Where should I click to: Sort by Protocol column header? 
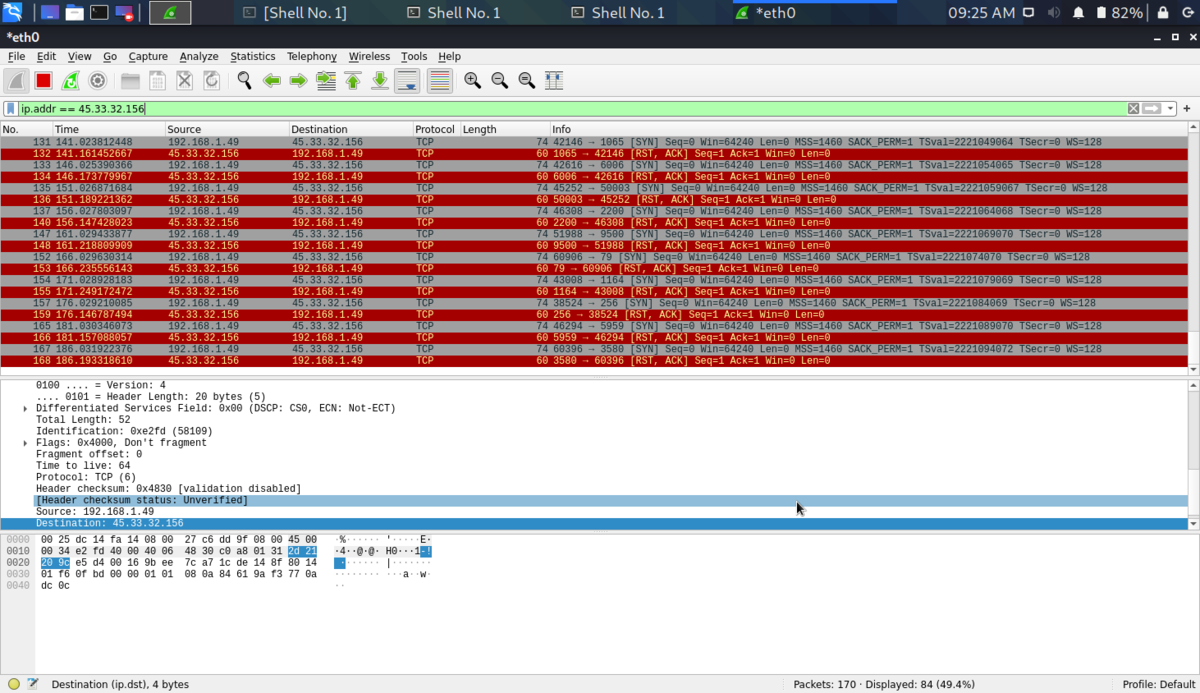(x=437, y=130)
